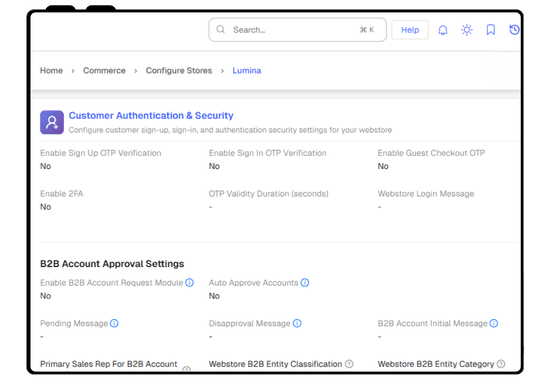Open Customer Authentication & Security heading
The height and width of the screenshot is (384, 540).
point(151,115)
